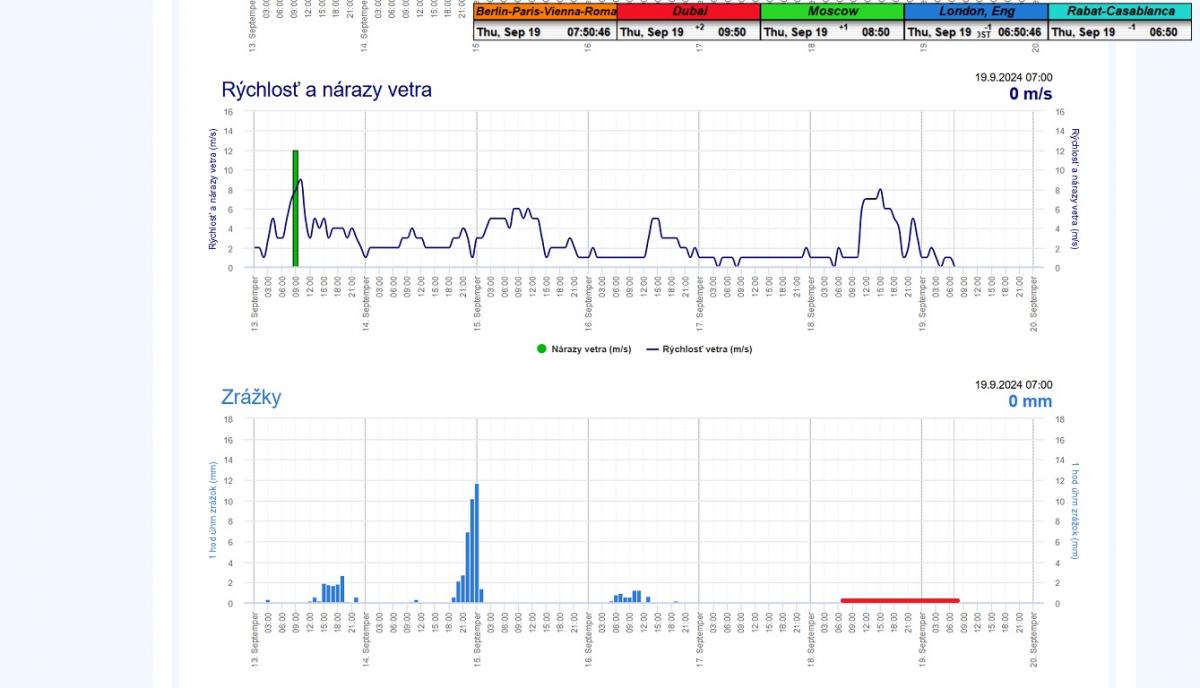
Task: Click the 0 mm current precipitation value
Action: pos(1030,401)
